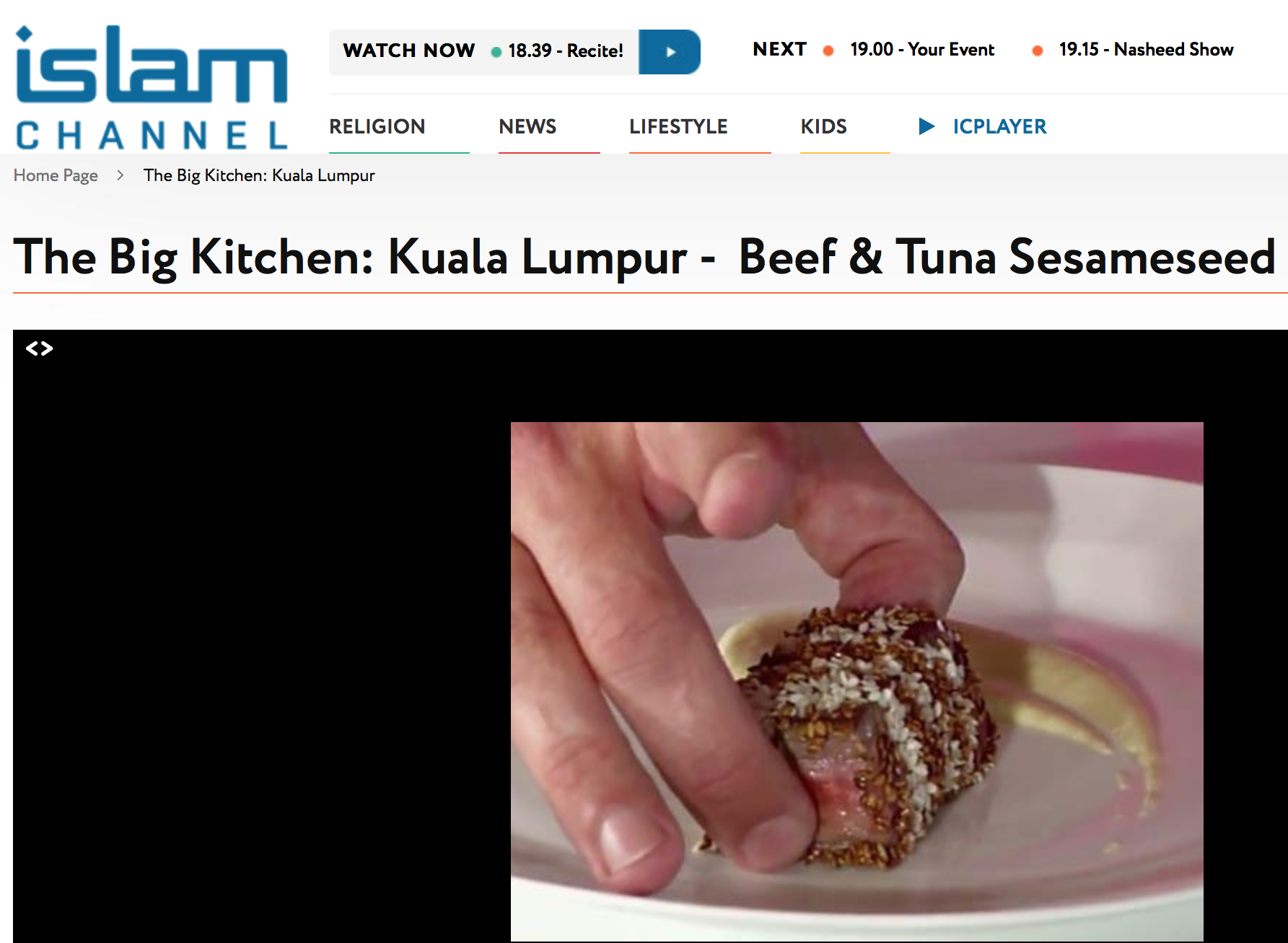The width and height of the screenshot is (1288, 943).
Task: Click the breadcrumb chevron after Home Page
Action: click(x=121, y=175)
